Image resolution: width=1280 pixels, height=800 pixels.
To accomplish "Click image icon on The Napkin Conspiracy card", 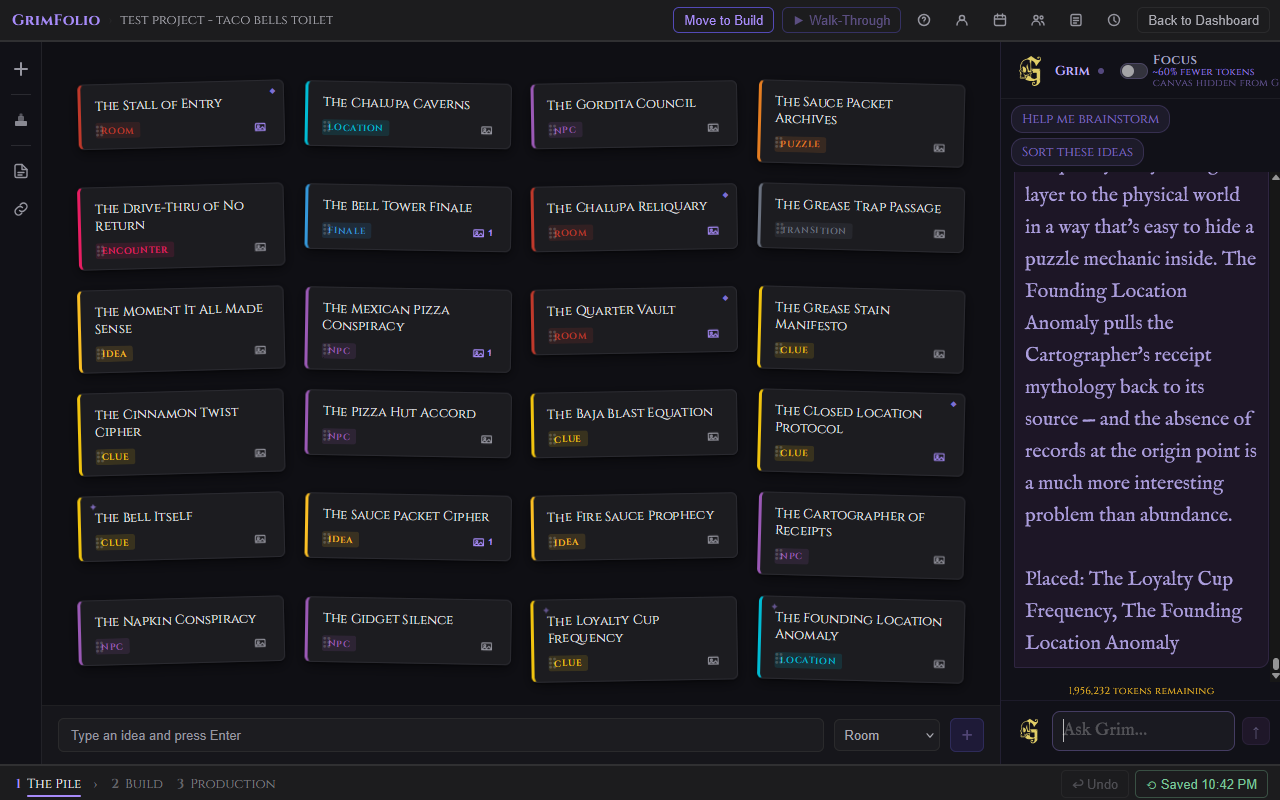I will pos(260,643).
